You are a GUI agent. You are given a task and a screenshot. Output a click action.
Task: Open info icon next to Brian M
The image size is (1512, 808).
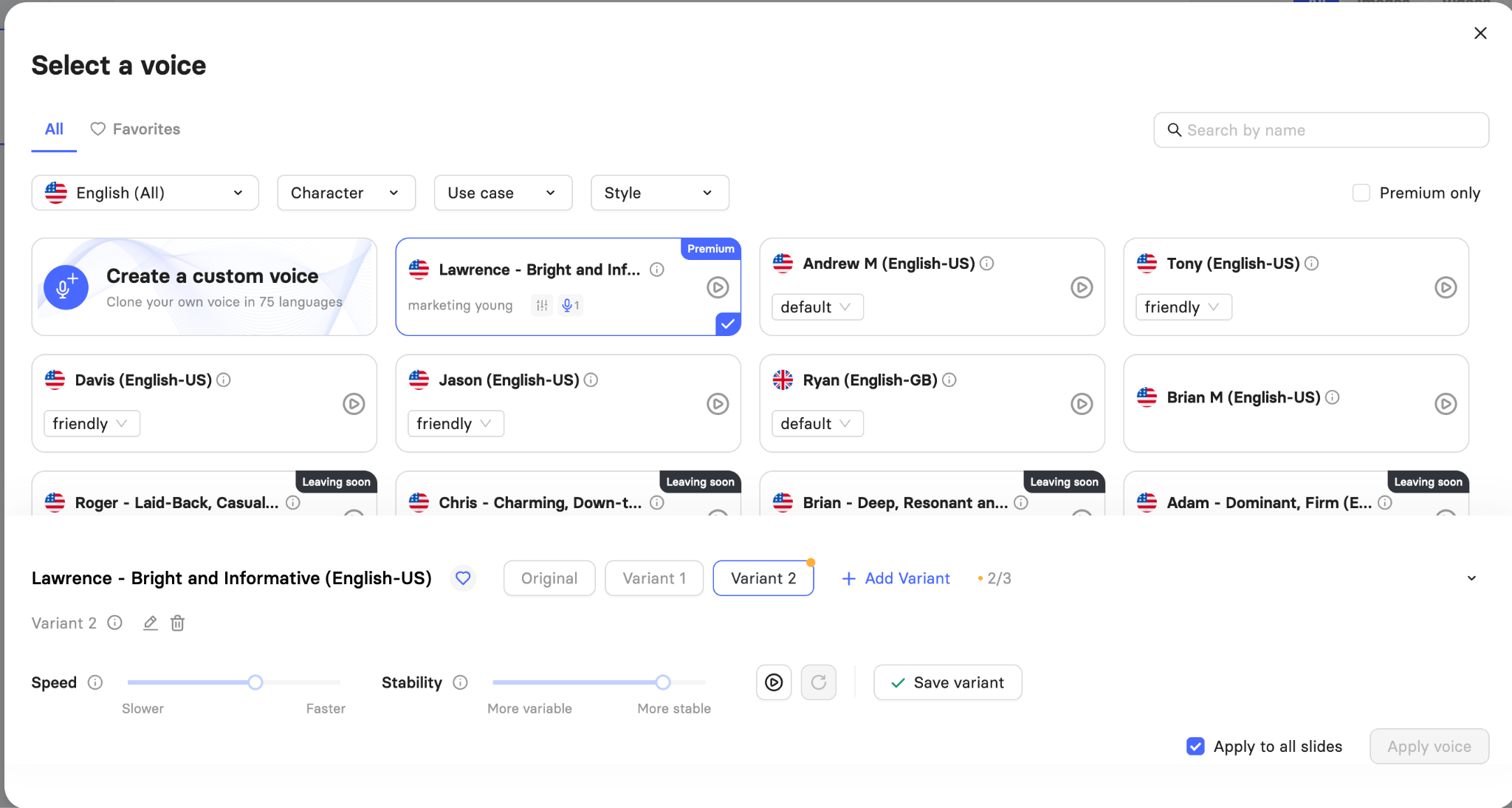pos(1332,397)
